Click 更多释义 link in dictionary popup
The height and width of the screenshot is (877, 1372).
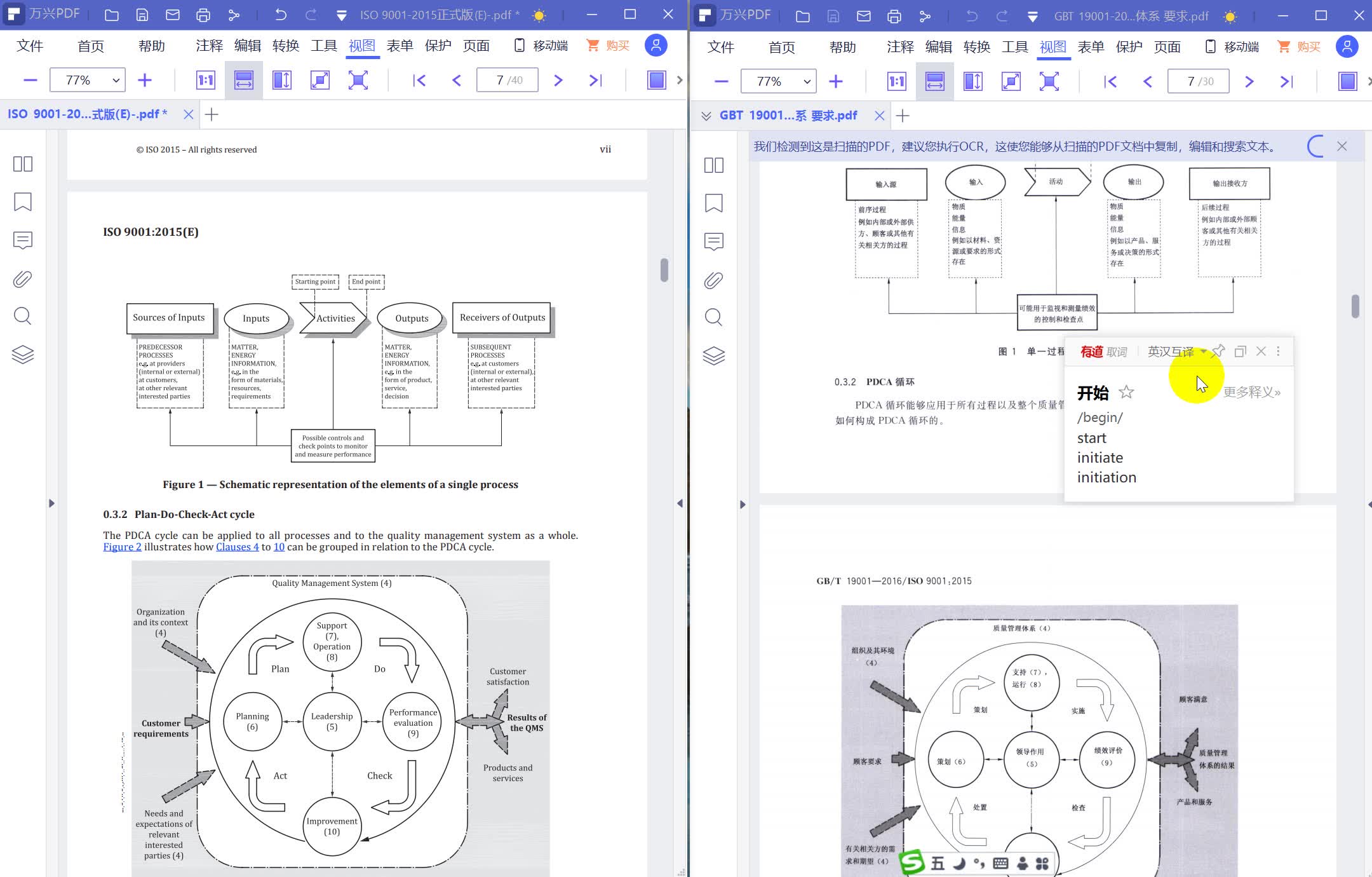(x=1251, y=392)
